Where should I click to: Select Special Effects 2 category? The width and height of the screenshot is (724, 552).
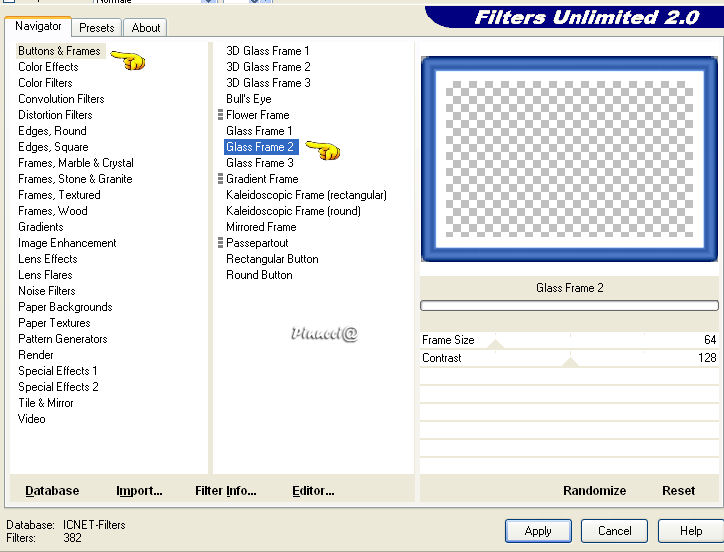point(58,387)
